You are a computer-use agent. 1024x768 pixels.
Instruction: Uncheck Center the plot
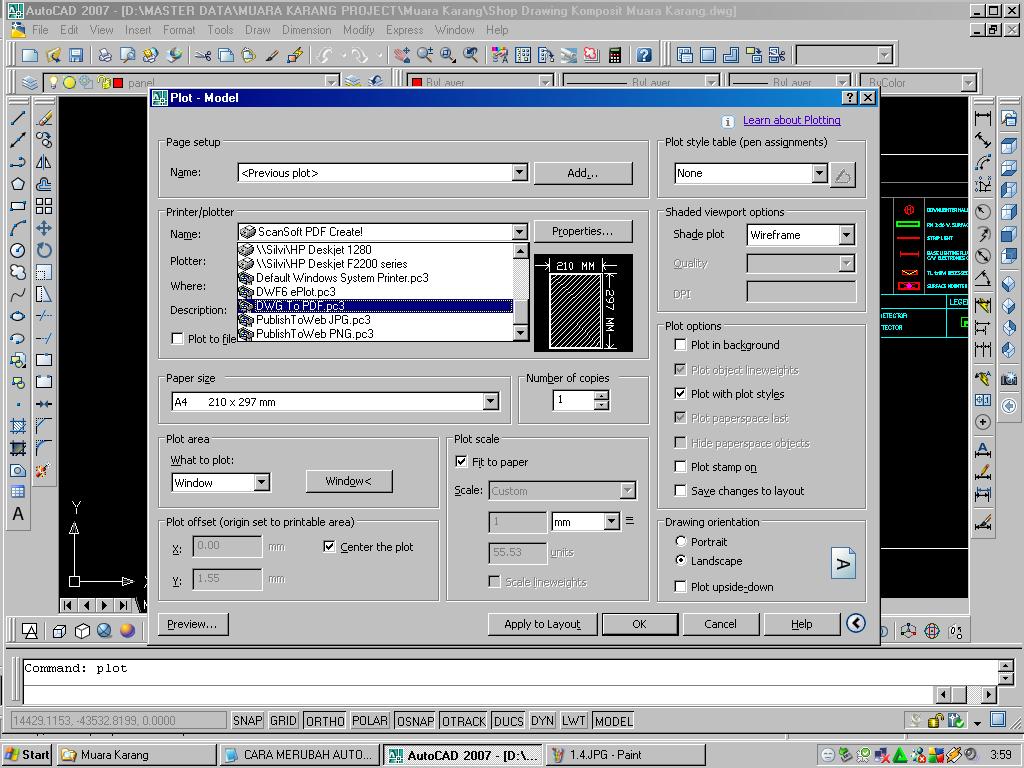(x=329, y=546)
